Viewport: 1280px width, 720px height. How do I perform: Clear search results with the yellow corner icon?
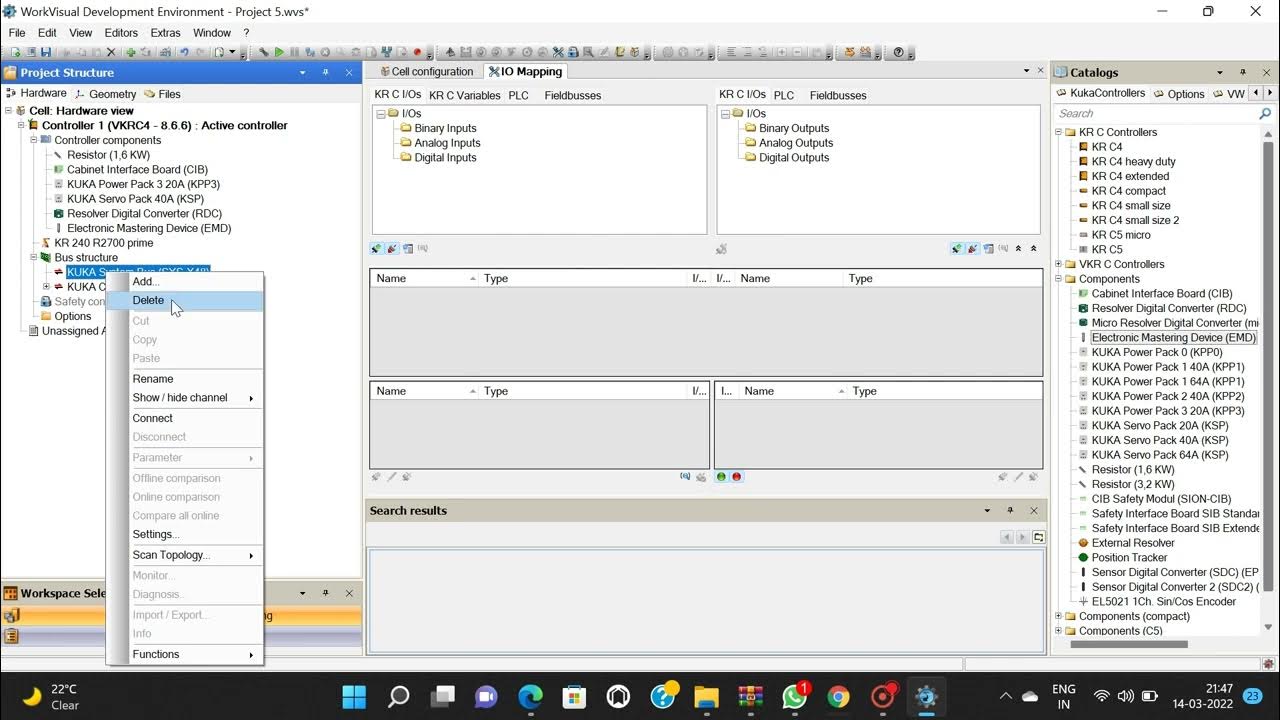point(1038,537)
